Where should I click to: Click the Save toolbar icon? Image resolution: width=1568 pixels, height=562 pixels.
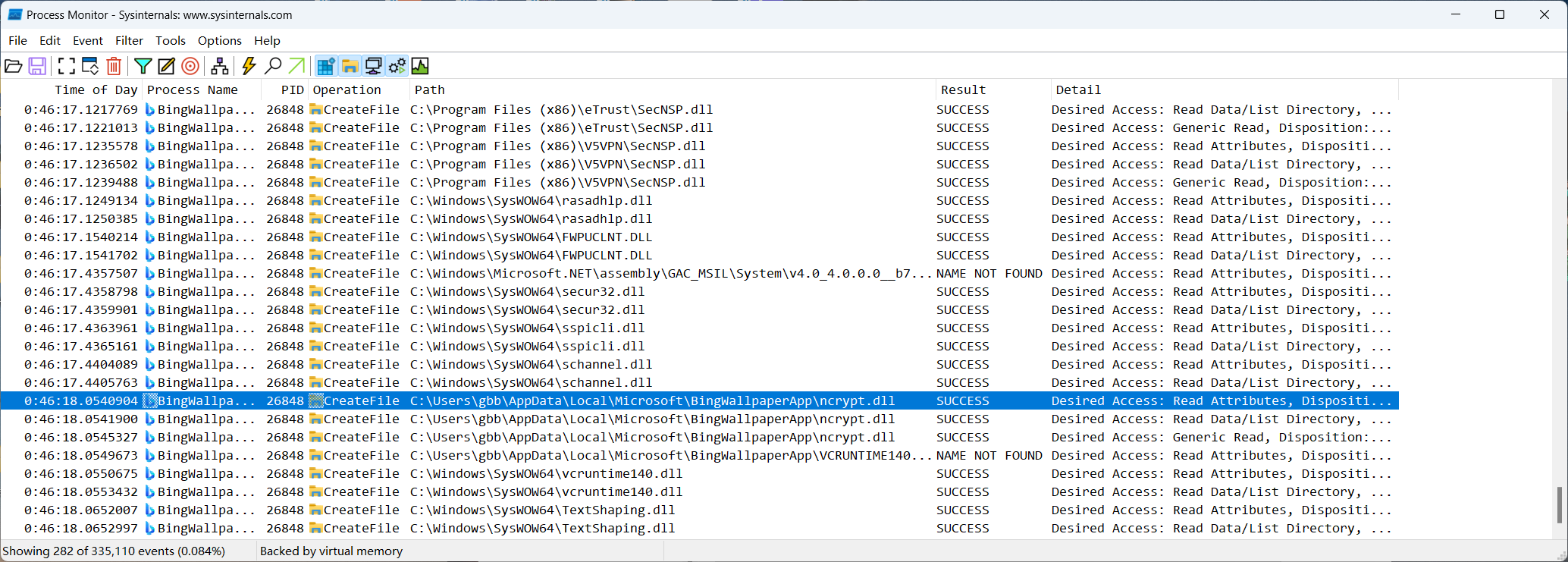[37, 66]
